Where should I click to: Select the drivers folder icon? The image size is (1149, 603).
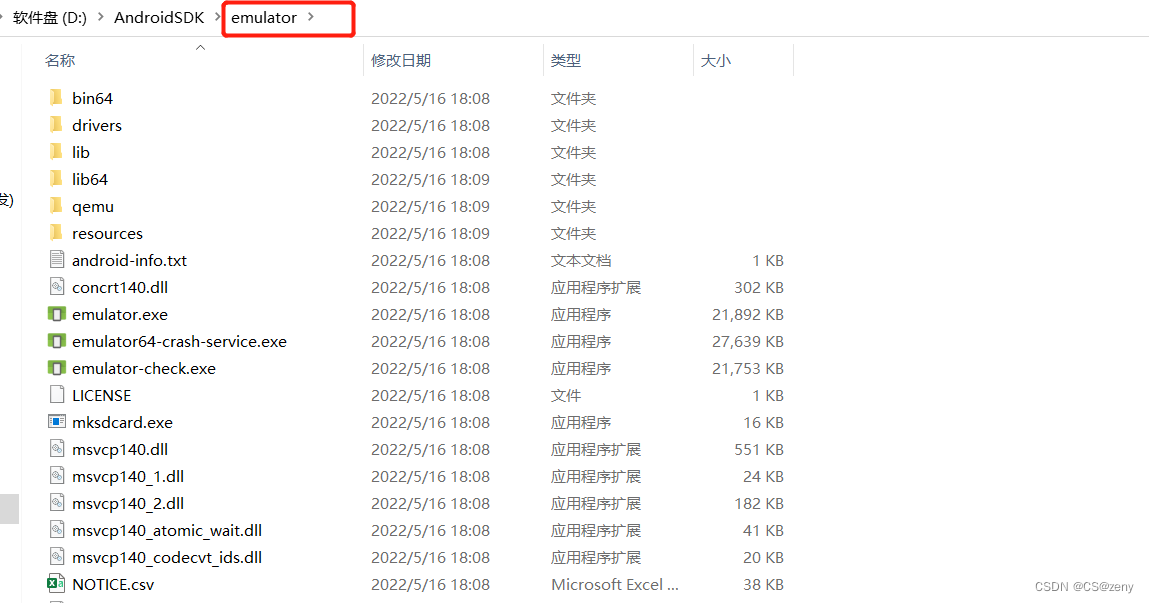coord(56,125)
